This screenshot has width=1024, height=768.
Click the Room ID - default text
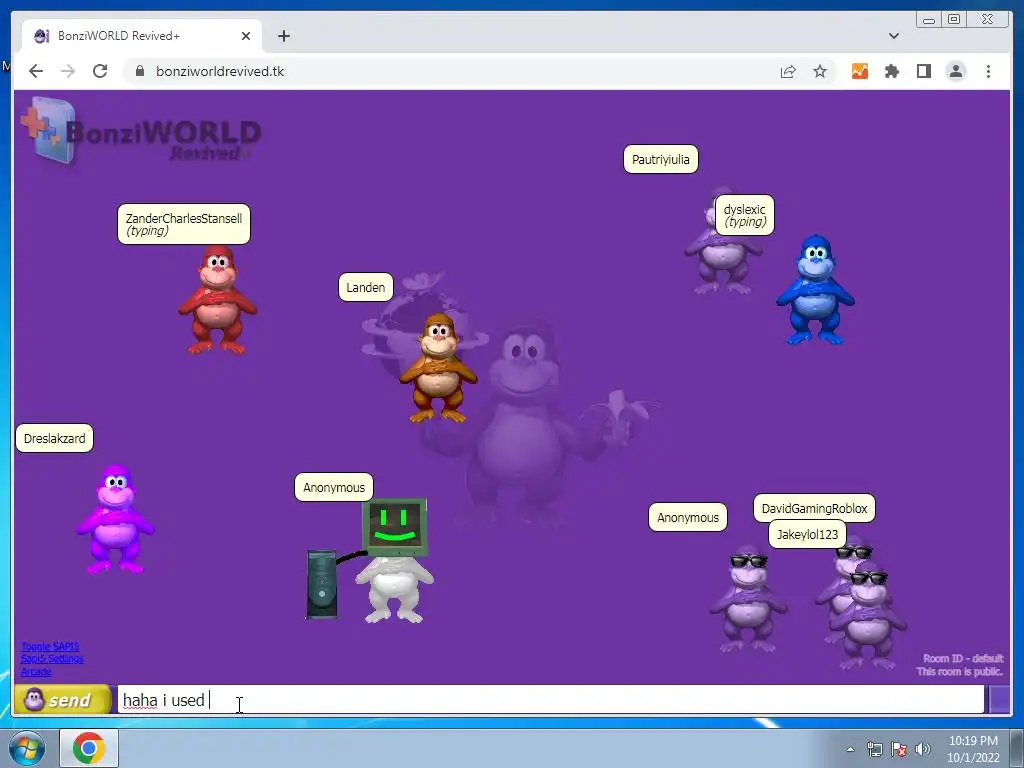[963, 658]
